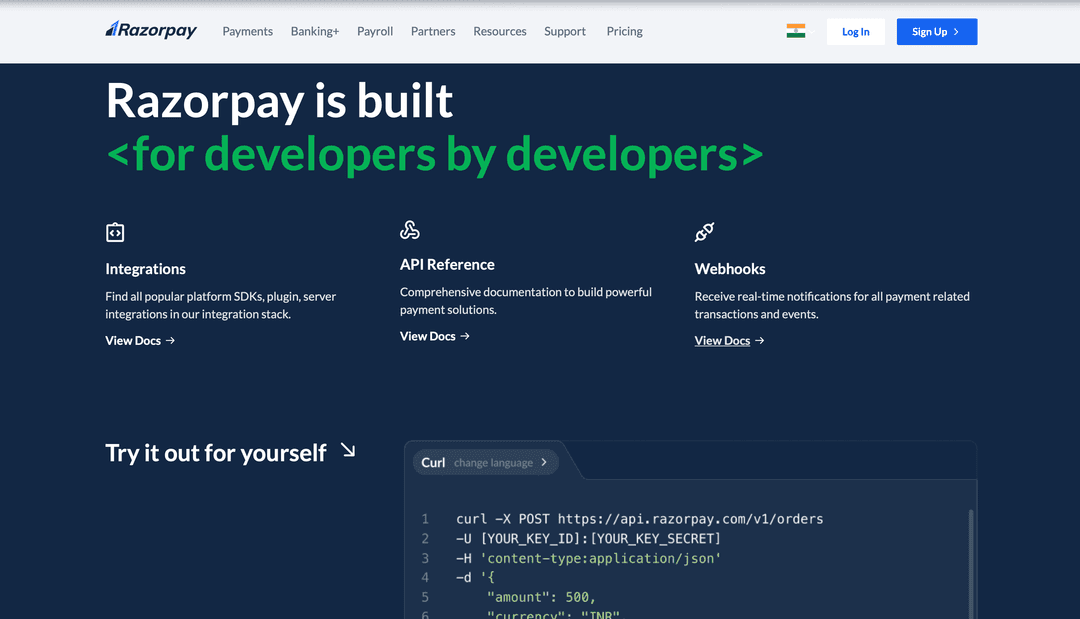The height and width of the screenshot is (619, 1080).
Task: Open the Payroll menu item
Action: point(375,32)
